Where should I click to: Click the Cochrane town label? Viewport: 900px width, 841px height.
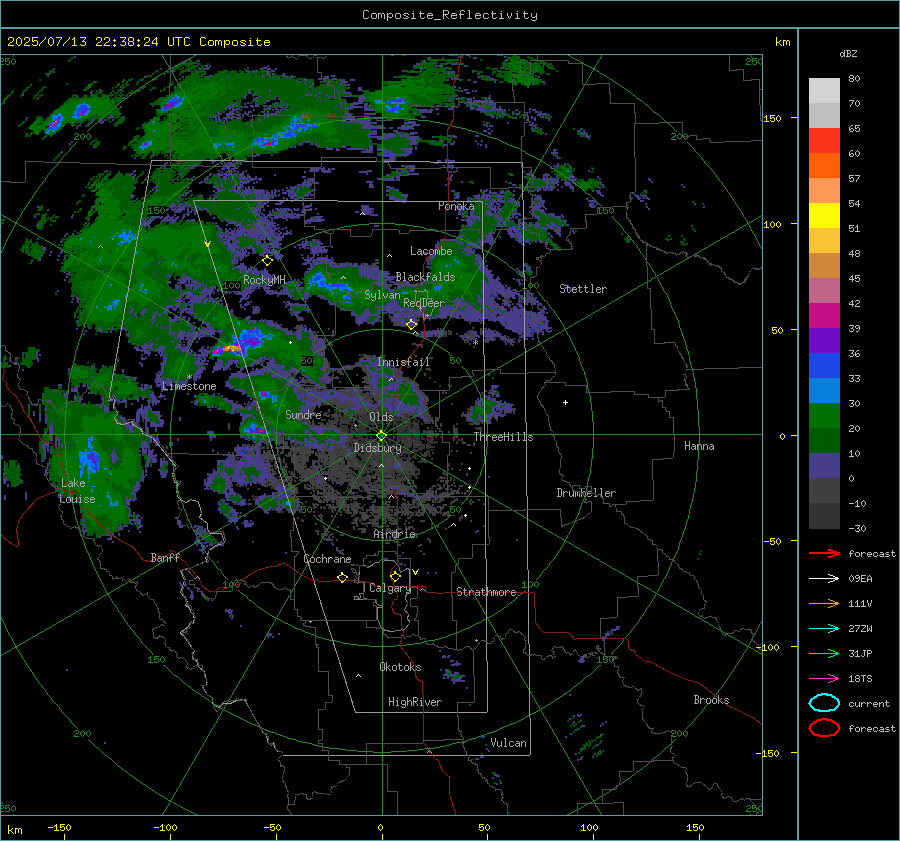[x=327, y=559]
